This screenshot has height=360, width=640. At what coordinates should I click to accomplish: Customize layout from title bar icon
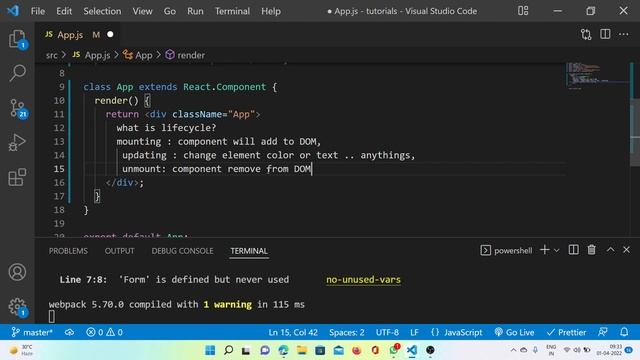523,11
